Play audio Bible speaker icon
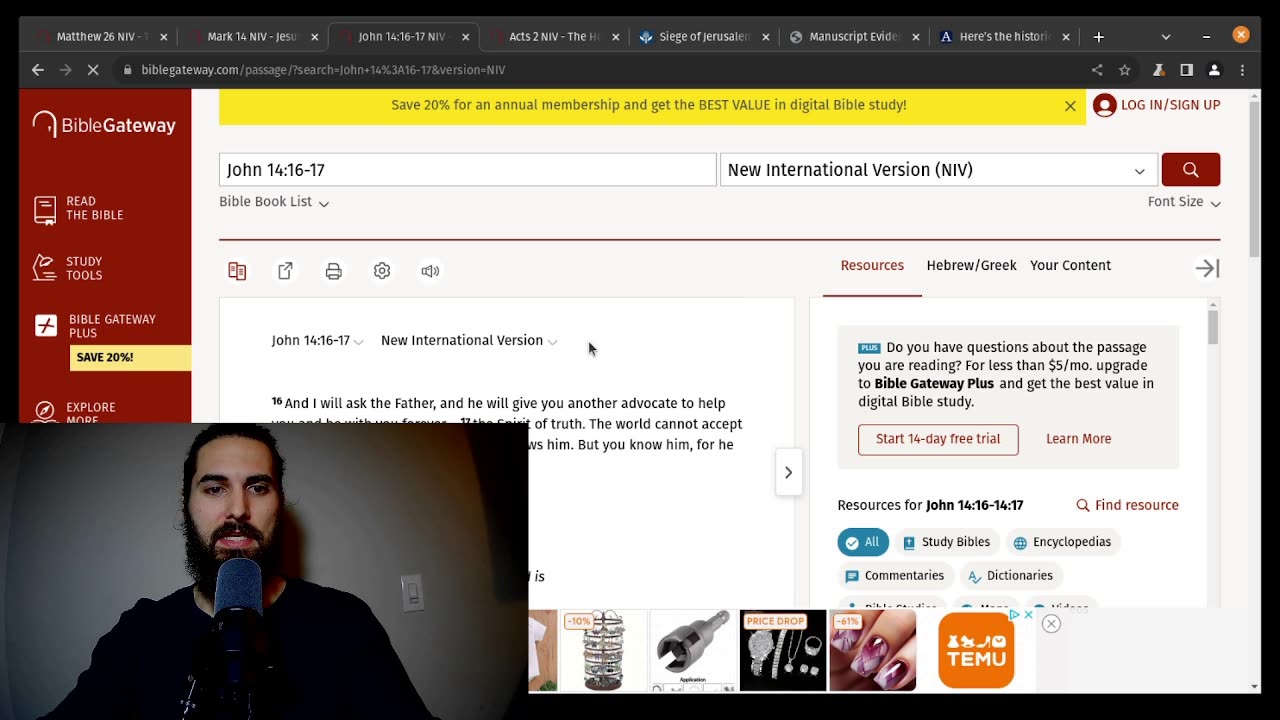This screenshot has height=720, width=1280. pos(430,271)
